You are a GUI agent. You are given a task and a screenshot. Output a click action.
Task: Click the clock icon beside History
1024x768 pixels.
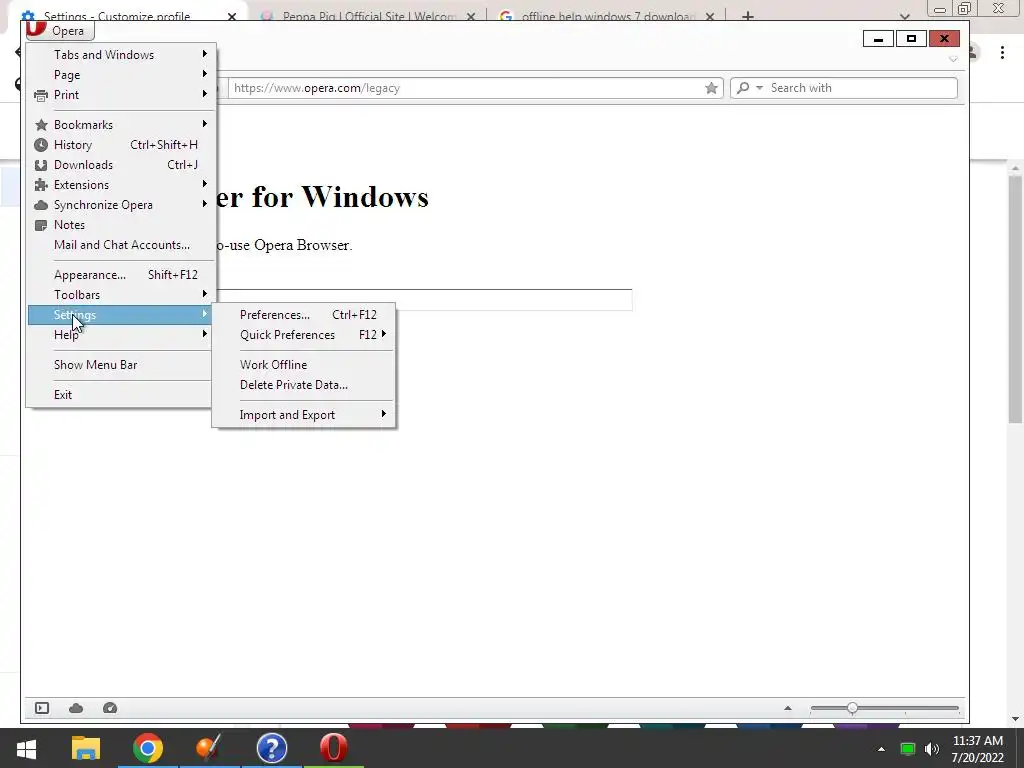(x=40, y=145)
